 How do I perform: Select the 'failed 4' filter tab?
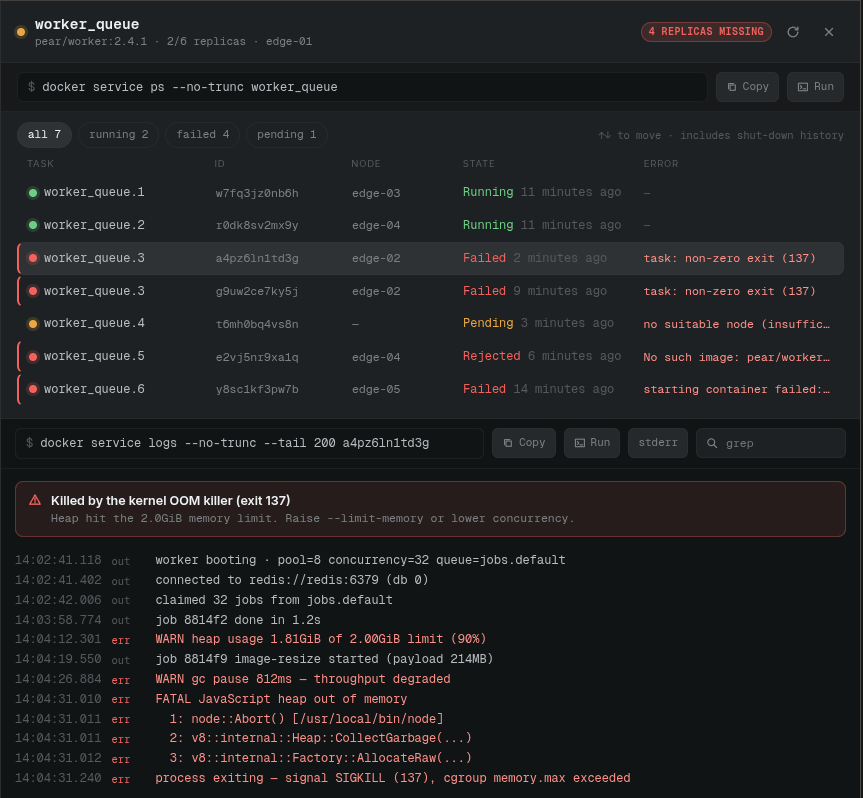pyautogui.click(x=203, y=135)
